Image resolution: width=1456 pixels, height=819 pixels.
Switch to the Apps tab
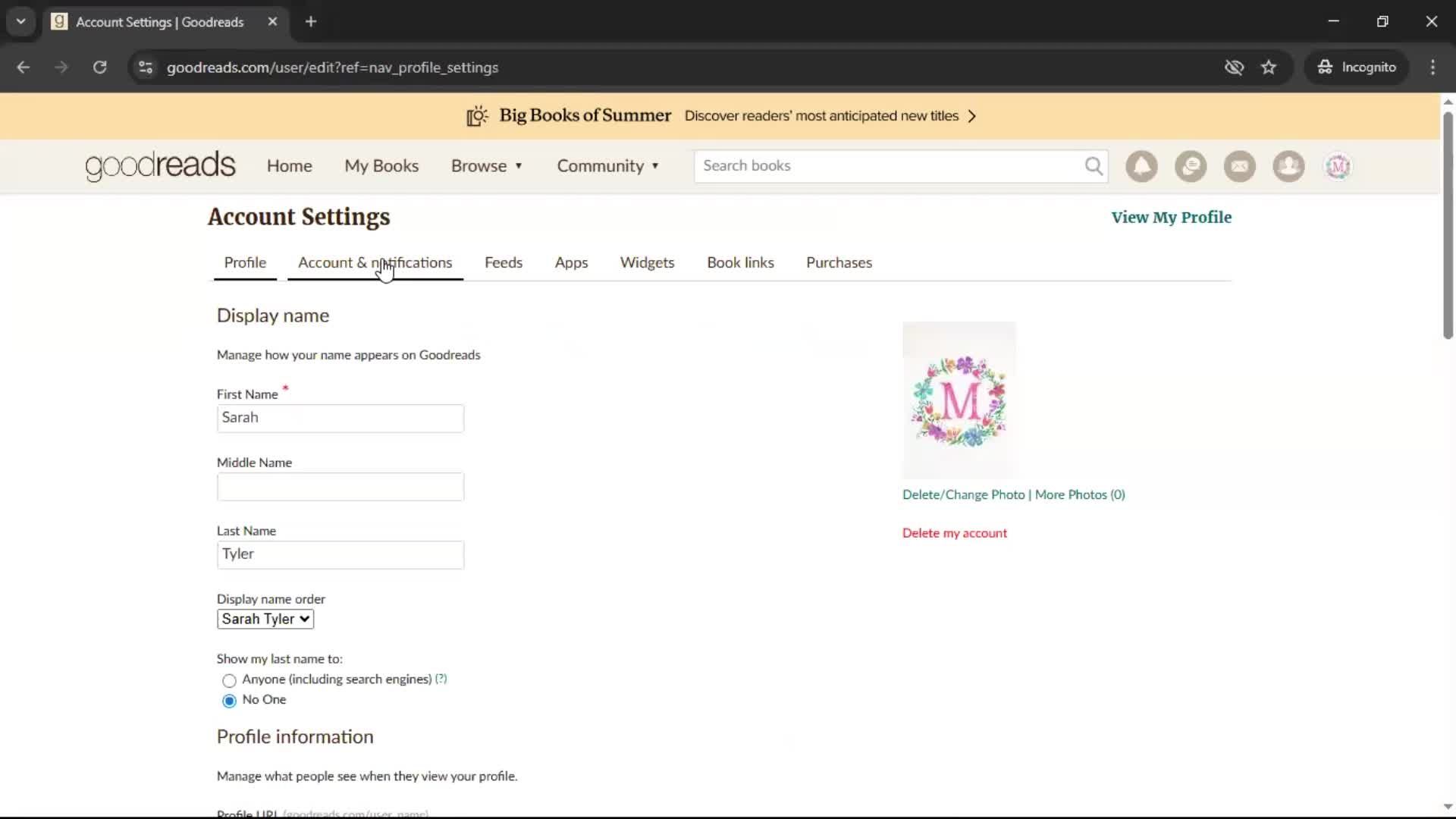(x=572, y=262)
